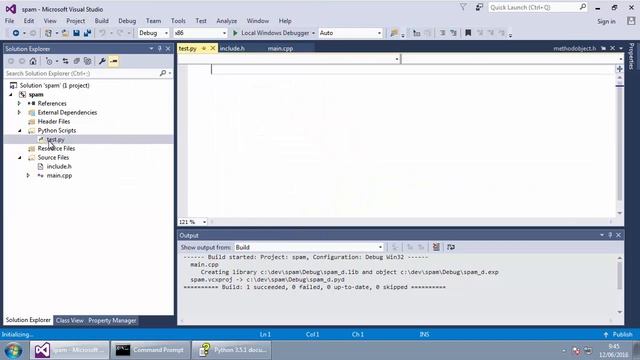Select include.h in Solution Explorer

click(x=59, y=167)
